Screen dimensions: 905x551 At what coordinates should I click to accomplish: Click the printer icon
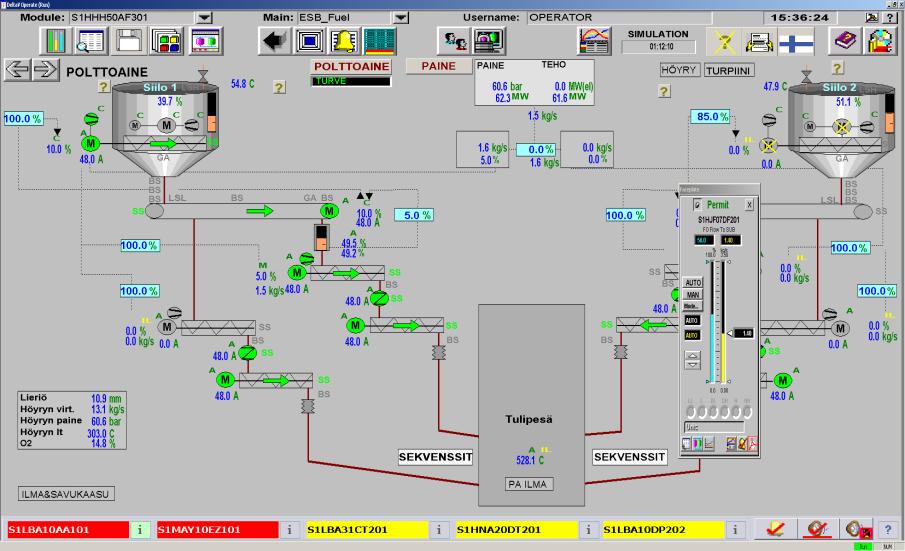click(760, 42)
